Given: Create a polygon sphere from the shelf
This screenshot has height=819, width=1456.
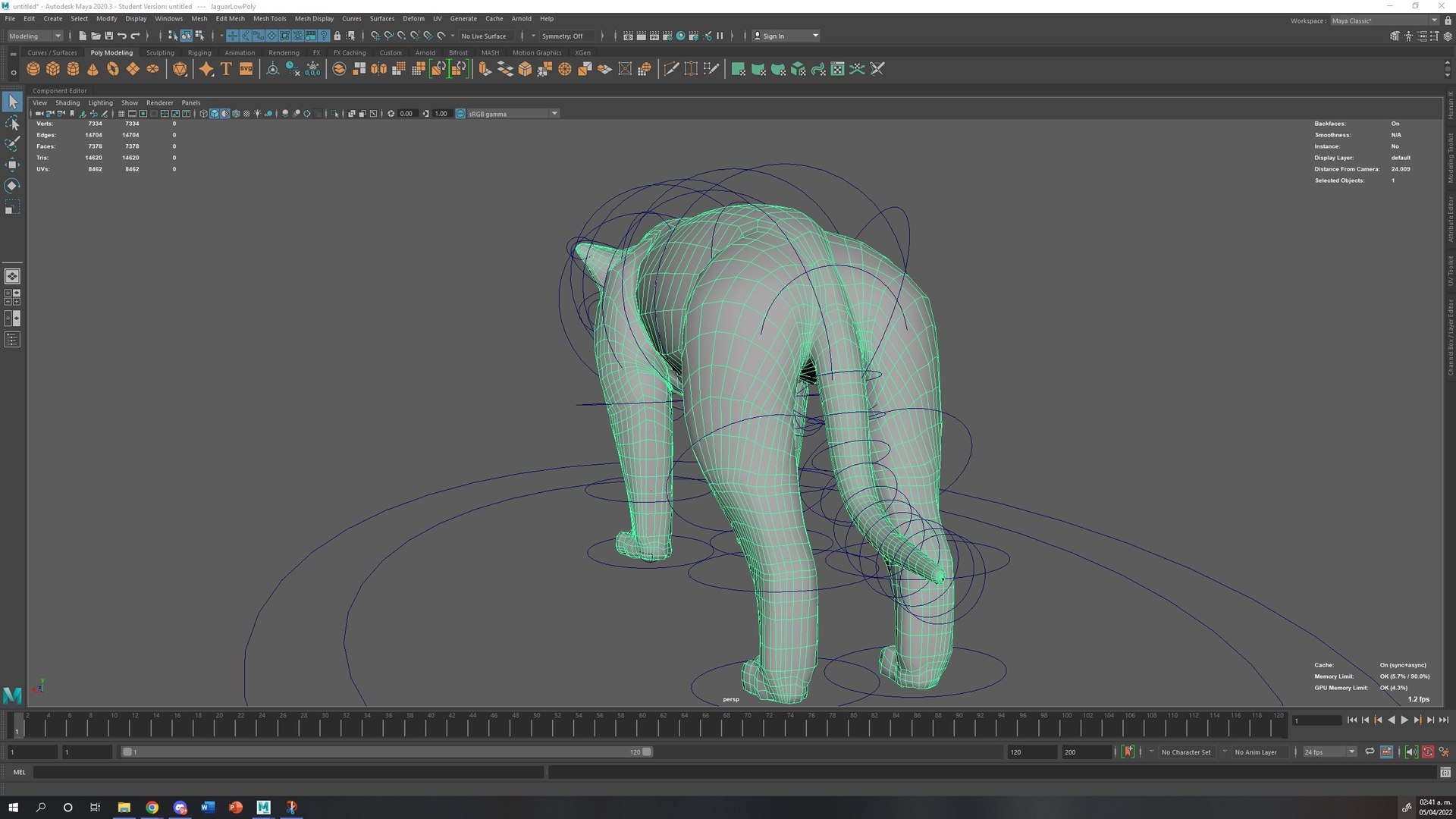Looking at the screenshot, I should [x=33, y=69].
